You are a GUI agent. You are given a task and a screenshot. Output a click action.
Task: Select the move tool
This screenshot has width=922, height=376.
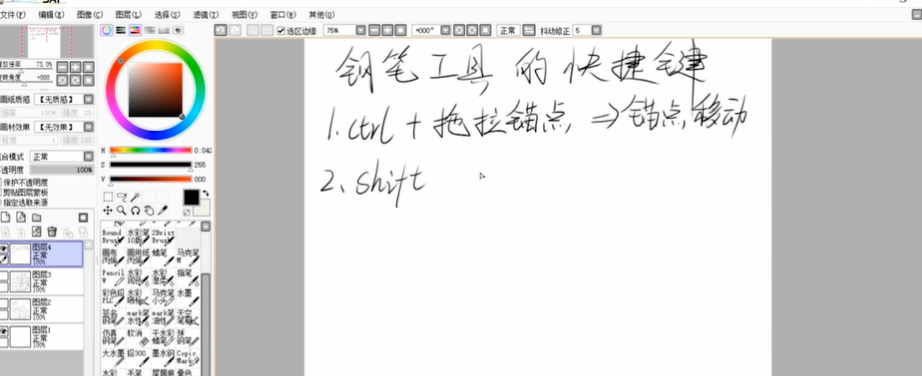click(108, 210)
